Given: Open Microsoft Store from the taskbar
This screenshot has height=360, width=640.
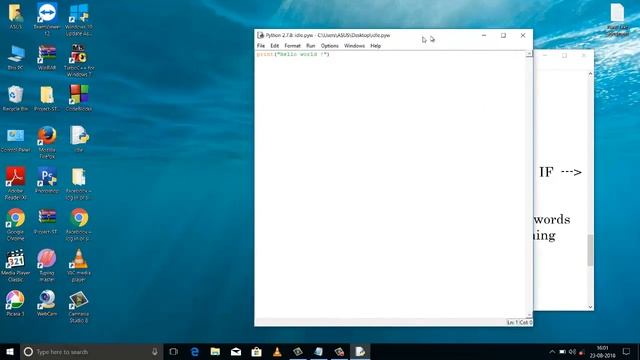Looking at the screenshot, I should pos(256,351).
